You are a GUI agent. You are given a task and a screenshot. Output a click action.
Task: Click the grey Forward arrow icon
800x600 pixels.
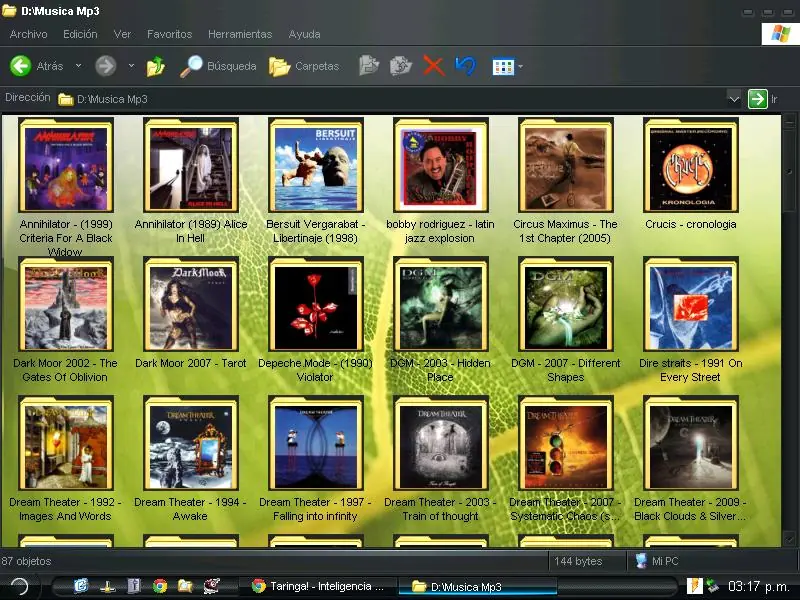106,66
